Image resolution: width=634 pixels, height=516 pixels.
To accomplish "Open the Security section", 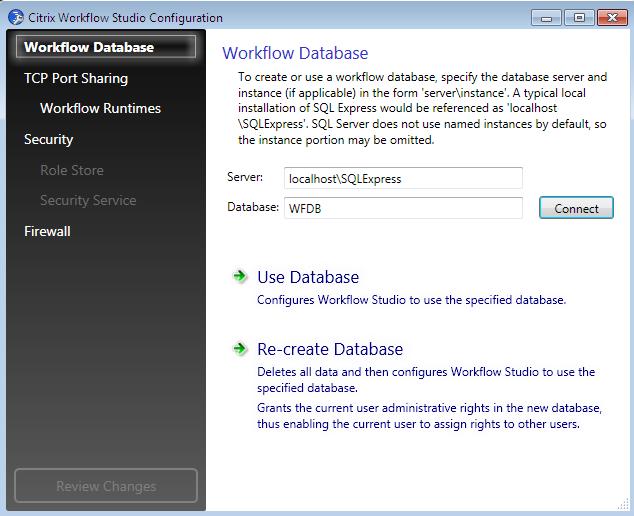I will (x=49, y=139).
